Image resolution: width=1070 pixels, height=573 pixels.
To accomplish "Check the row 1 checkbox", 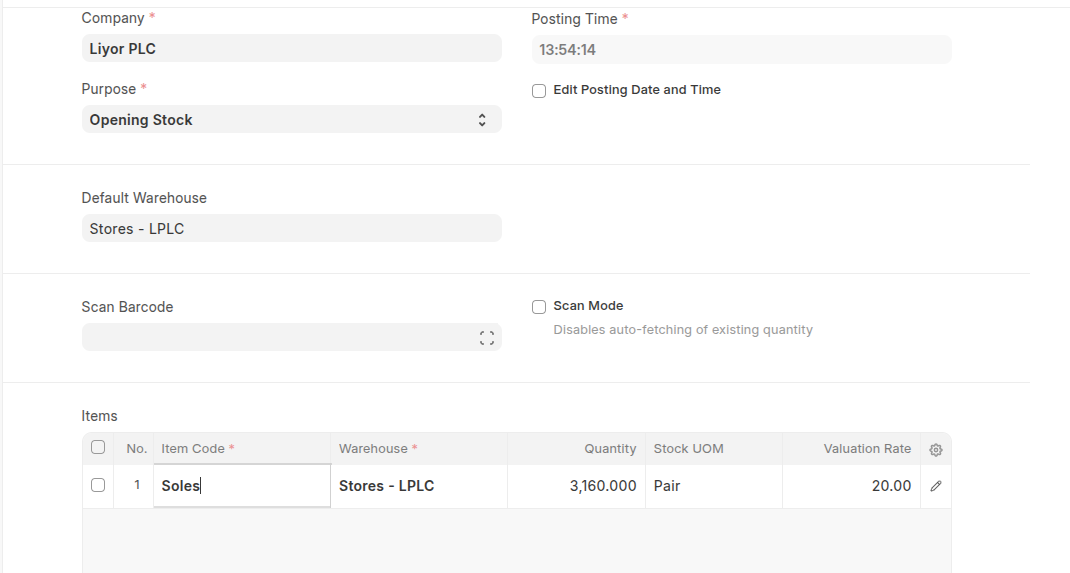I will [98, 485].
